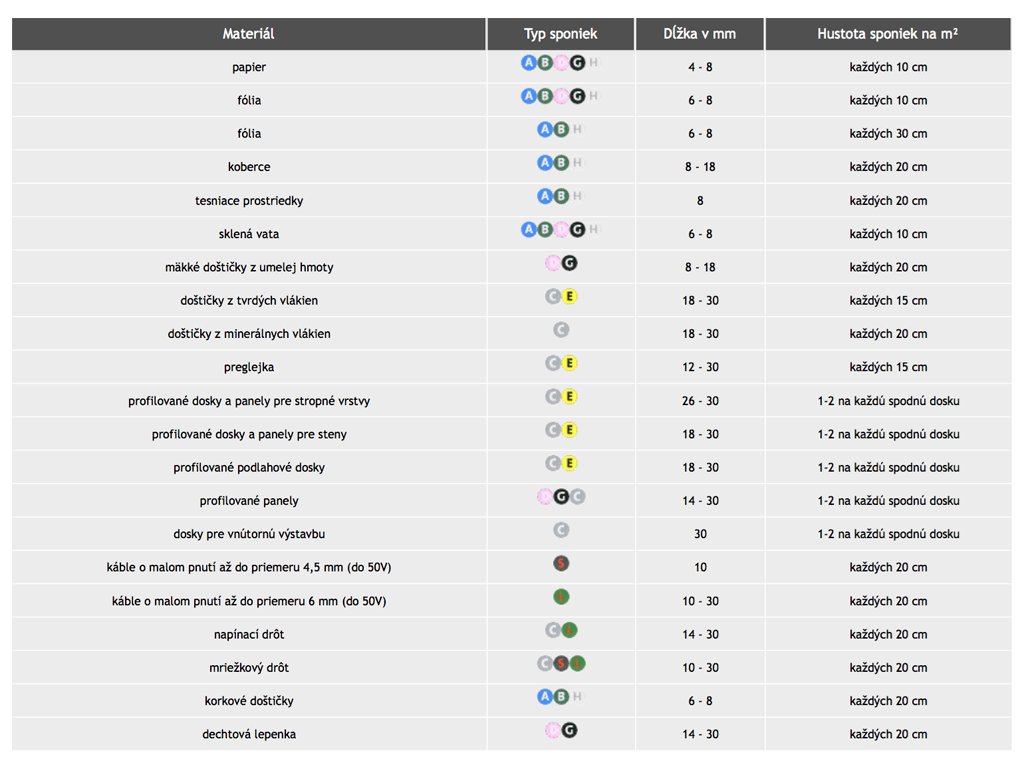
Task: Click S icon in 4,5 mm cable row
Action: (561, 564)
